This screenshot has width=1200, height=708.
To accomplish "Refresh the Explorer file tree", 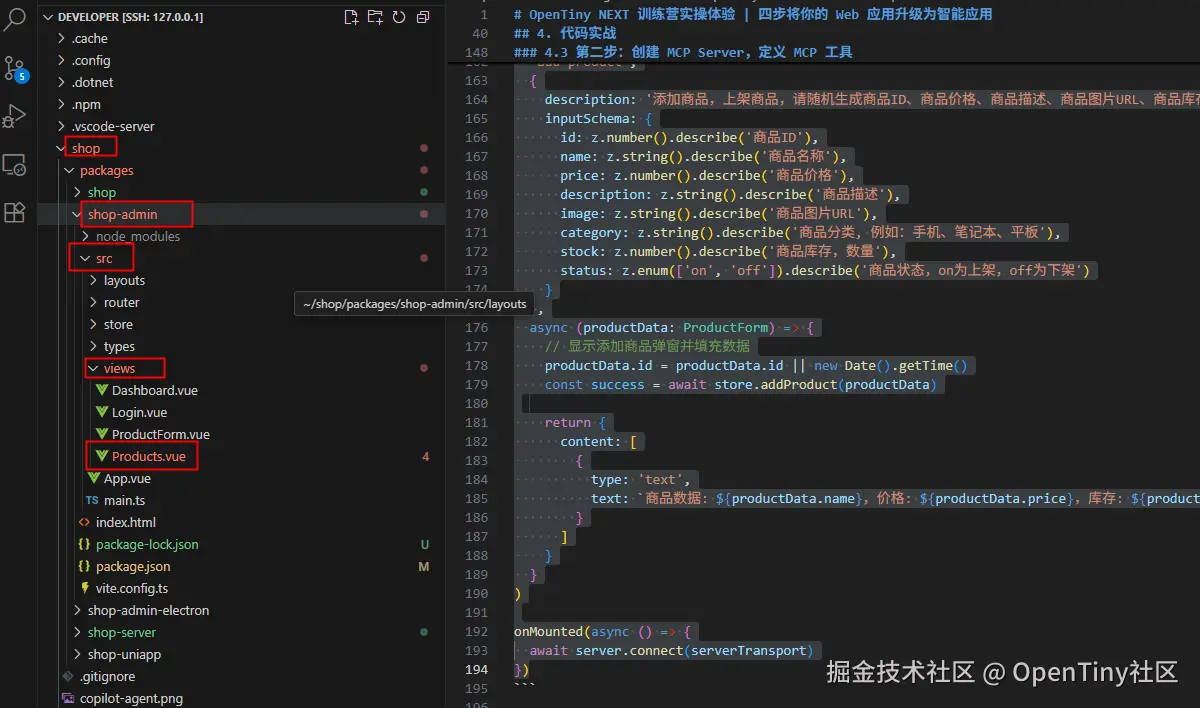I will pos(399,17).
